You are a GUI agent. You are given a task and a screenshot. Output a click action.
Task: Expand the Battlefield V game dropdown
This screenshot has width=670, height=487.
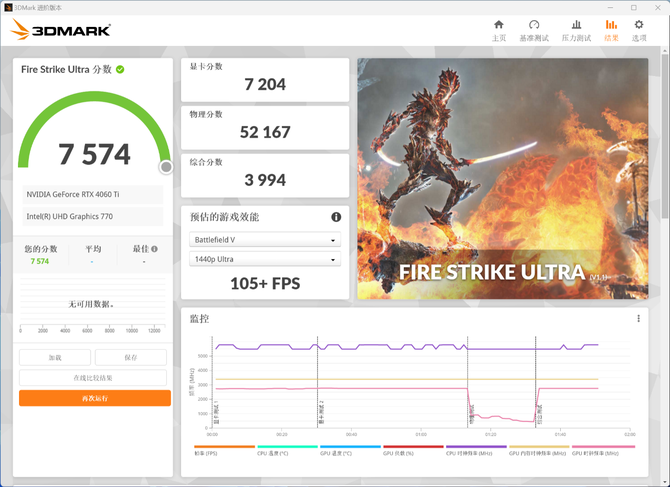(x=265, y=240)
